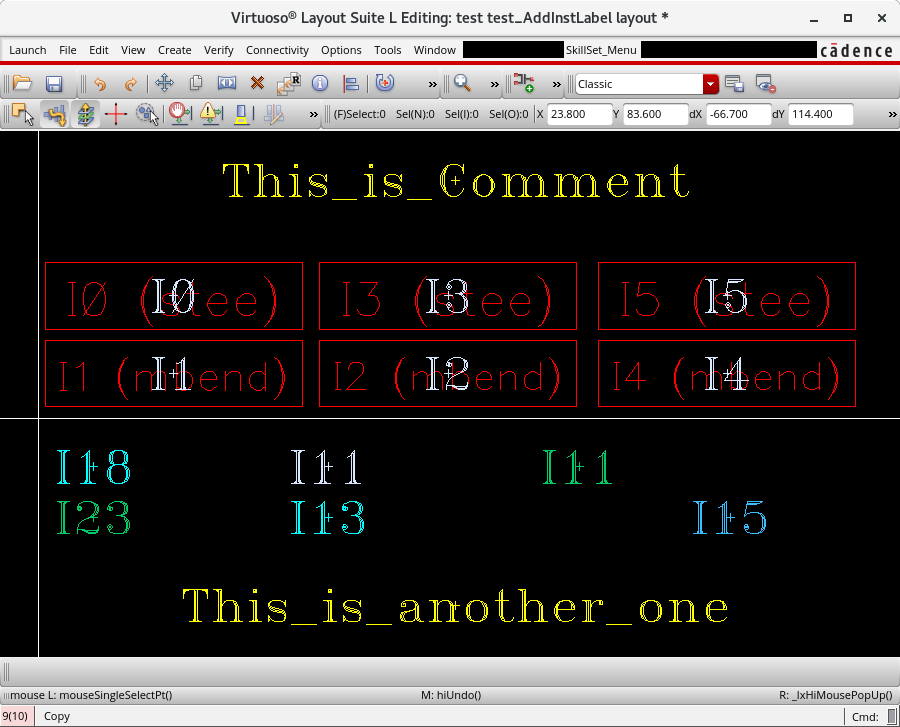Click the X coordinate field
Viewport: 900px width, 727px height.
coord(579,114)
